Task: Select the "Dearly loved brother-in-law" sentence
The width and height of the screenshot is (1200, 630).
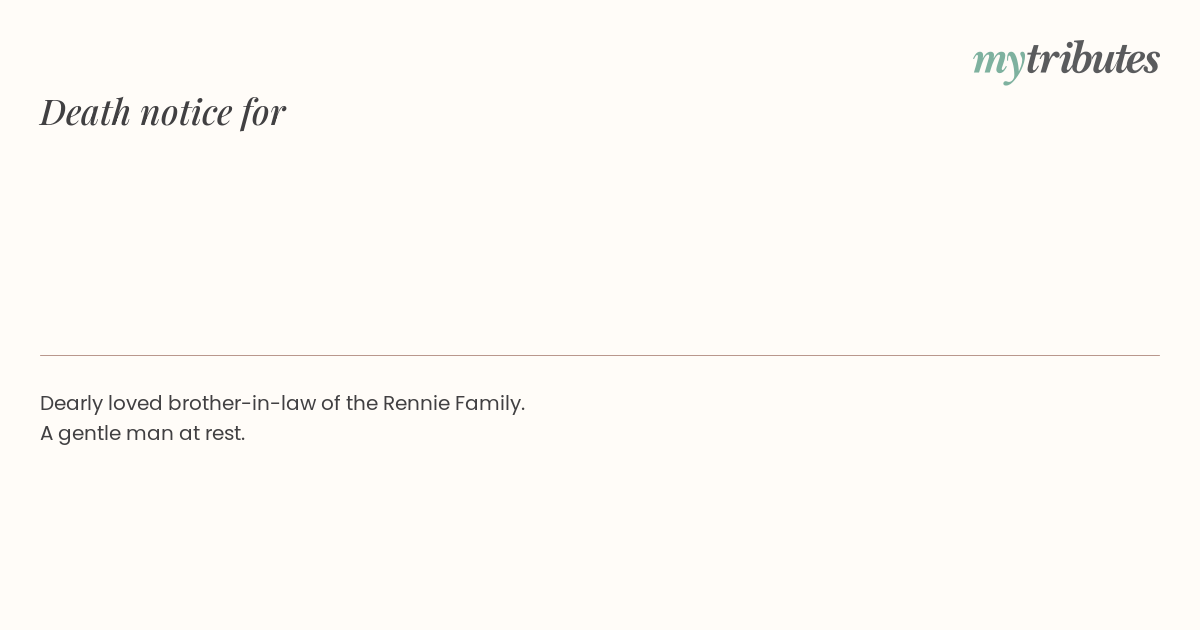Action: coord(282,403)
